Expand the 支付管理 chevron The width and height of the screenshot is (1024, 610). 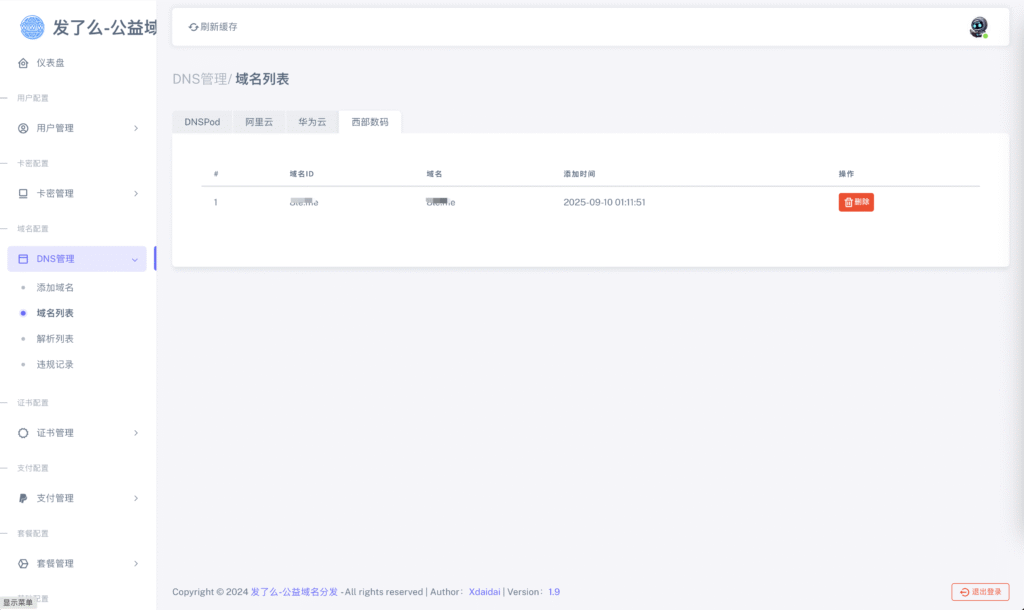click(136, 498)
